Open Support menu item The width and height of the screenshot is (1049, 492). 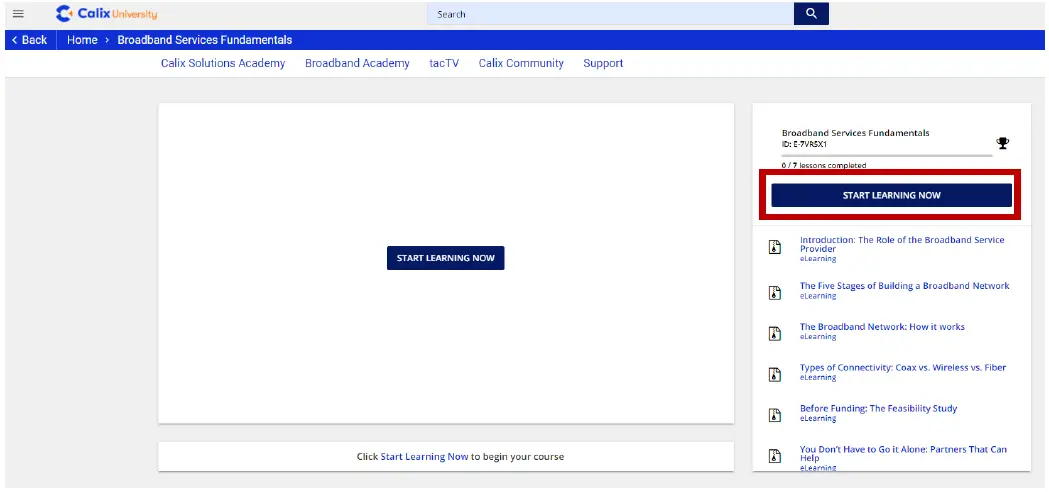tap(603, 63)
